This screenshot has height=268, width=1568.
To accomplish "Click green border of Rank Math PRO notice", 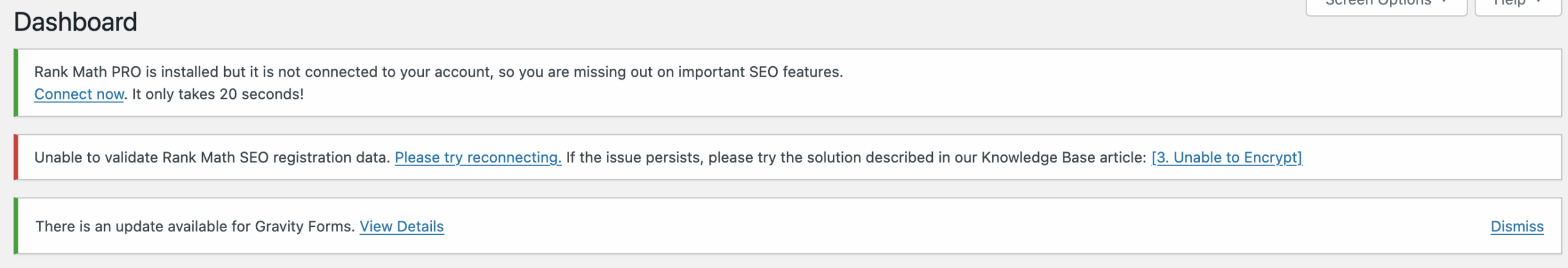I will coord(16,83).
